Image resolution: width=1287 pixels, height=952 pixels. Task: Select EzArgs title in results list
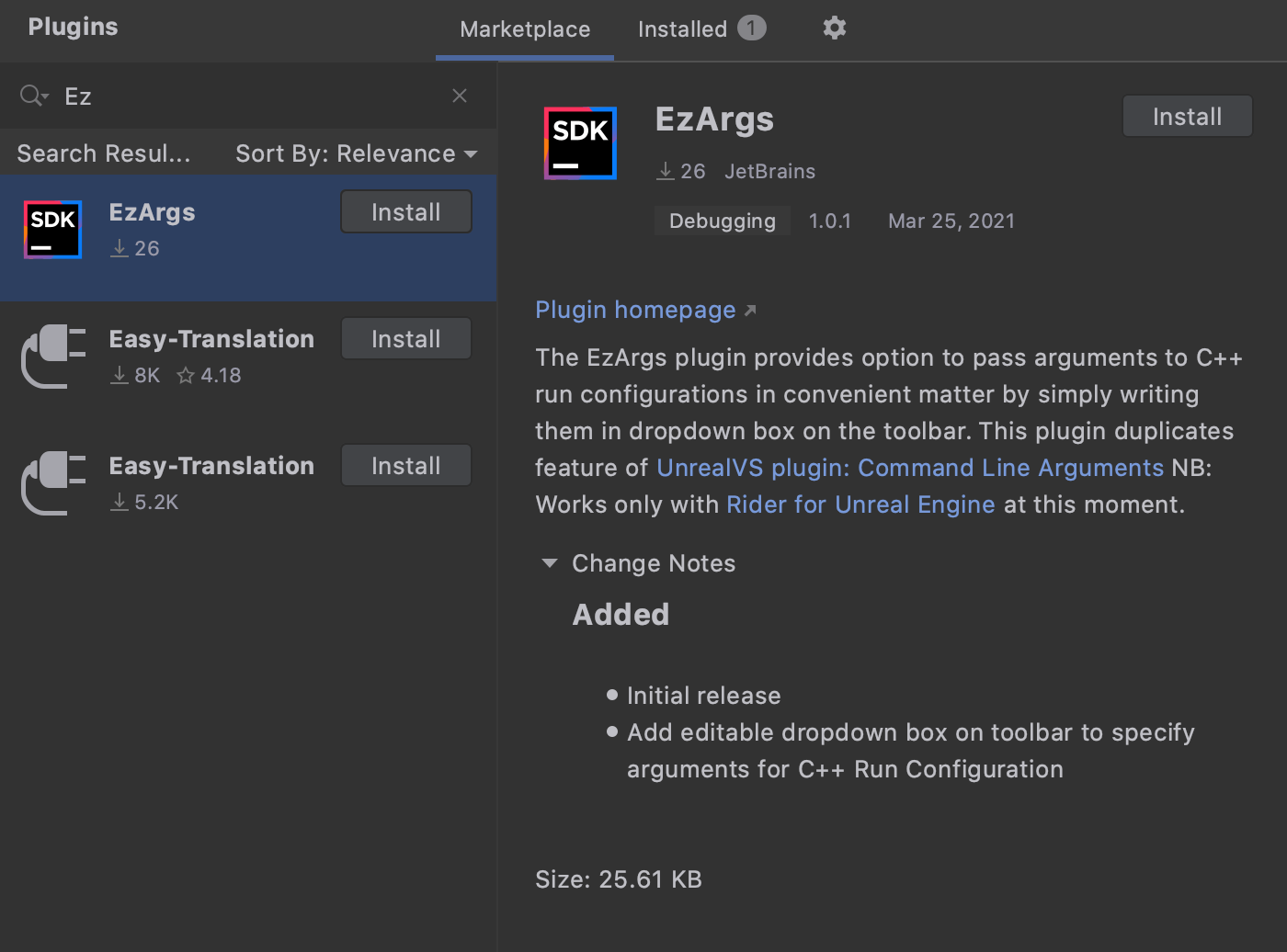tap(152, 212)
